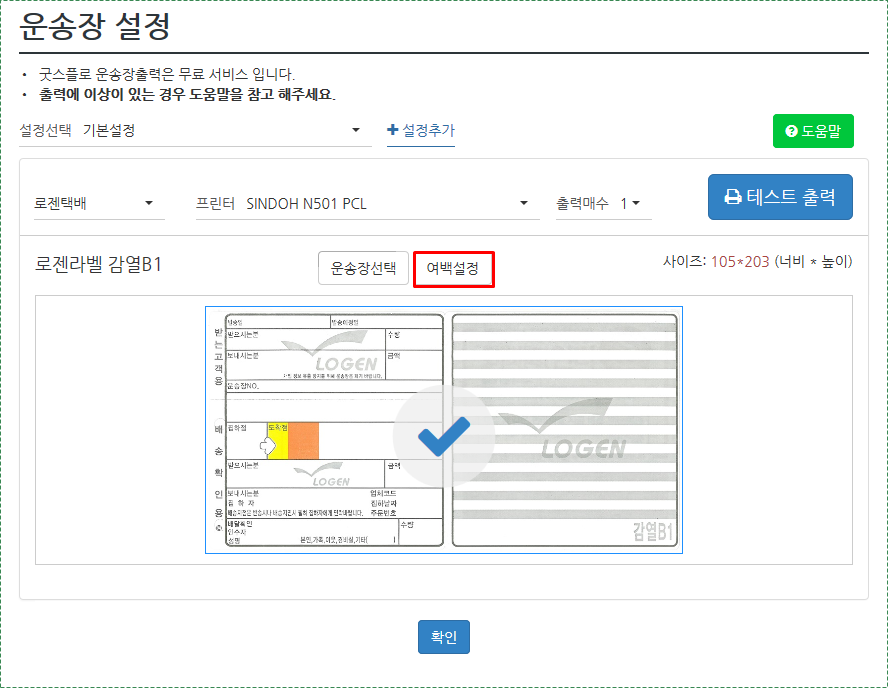Click the 운송장선택 button
This screenshot has width=888, height=688.
coord(363,268)
